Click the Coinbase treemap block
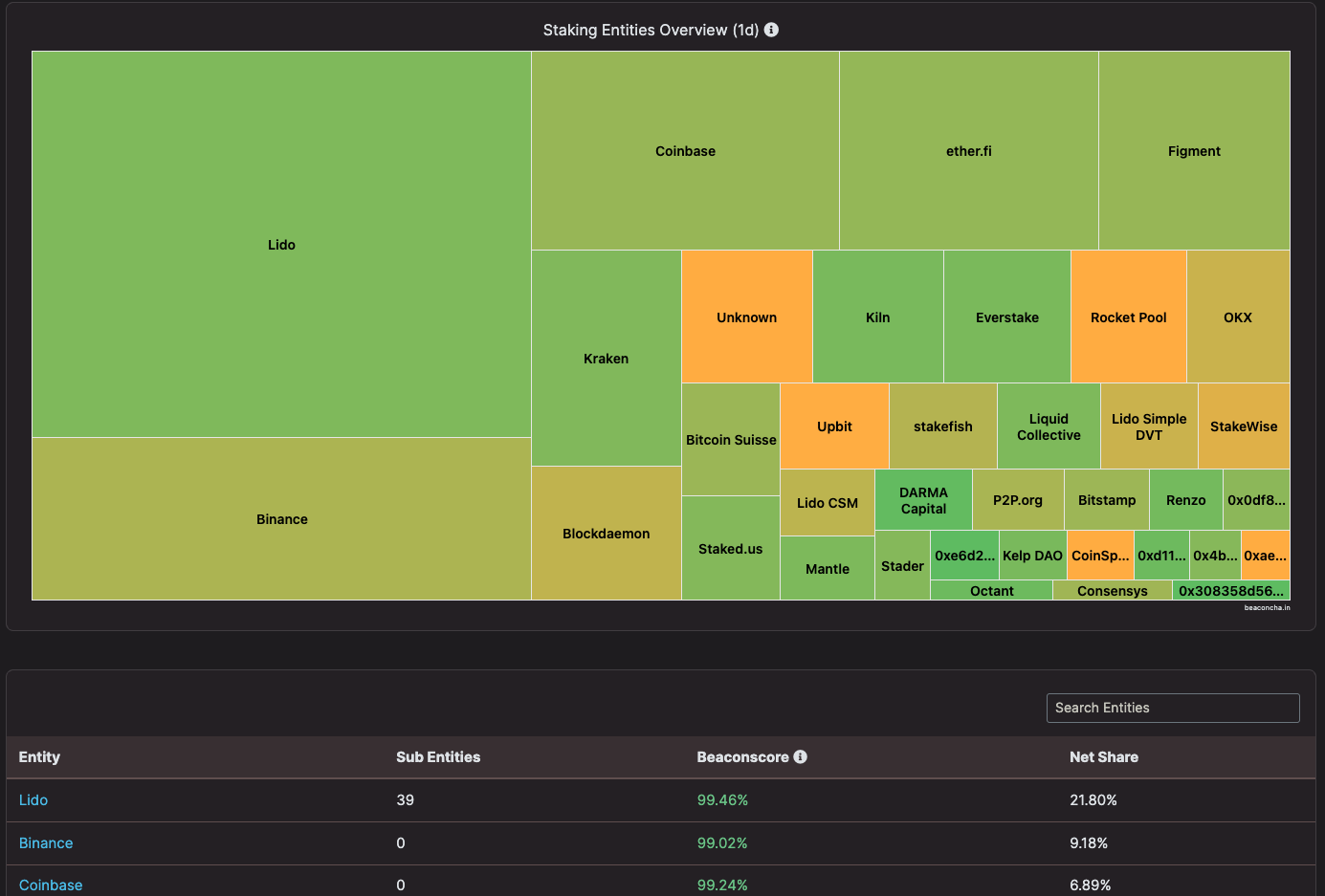The width and height of the screenshot is (1325, 896). coord(685,151)
